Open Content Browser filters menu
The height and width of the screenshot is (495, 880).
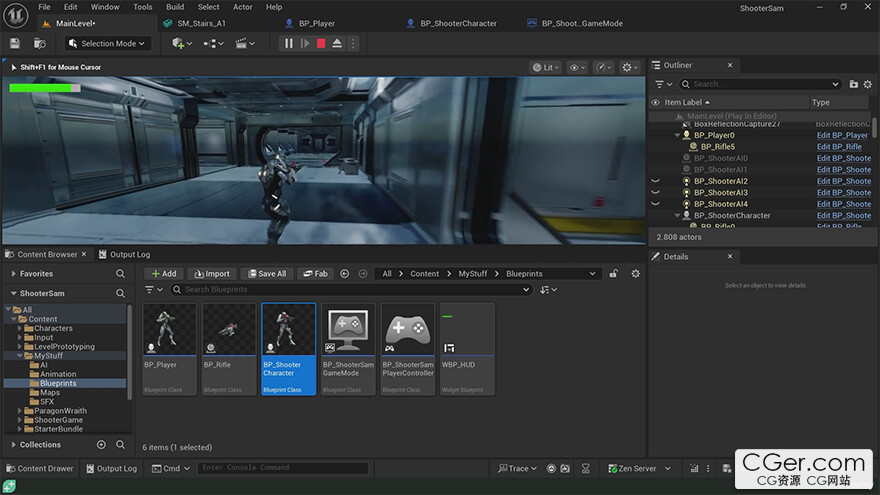point(153,290)
